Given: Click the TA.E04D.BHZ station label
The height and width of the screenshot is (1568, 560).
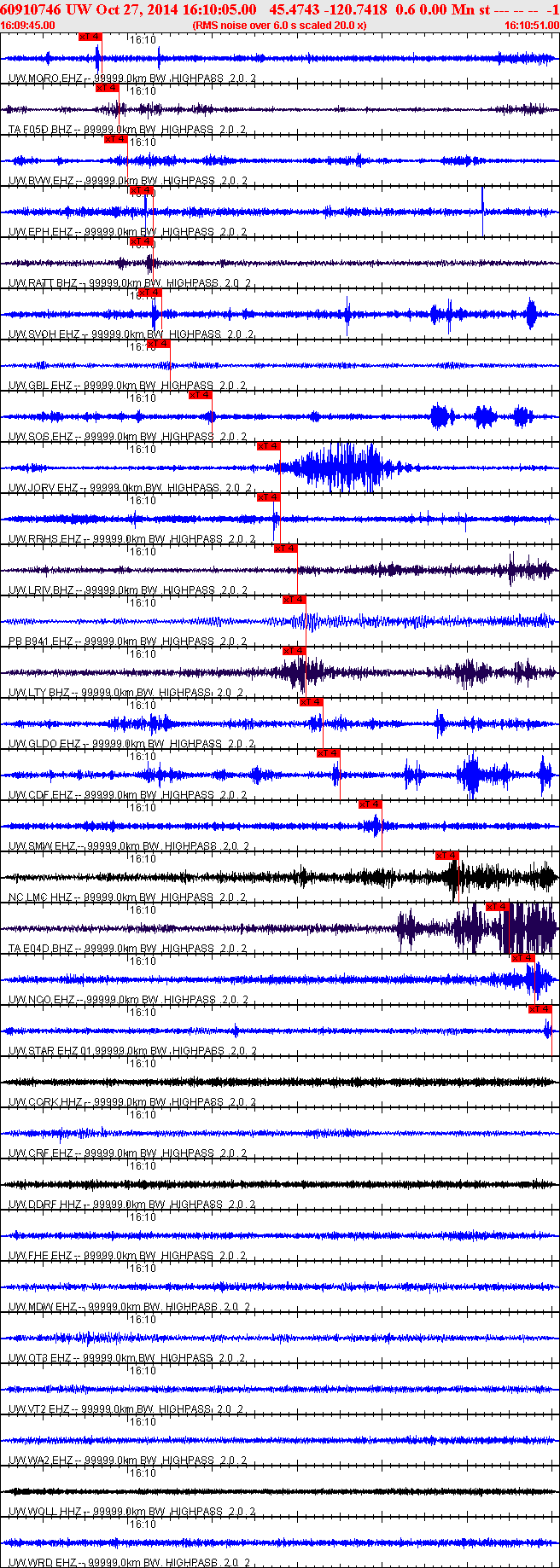Looking at the screenshot, I should point(128,949).
